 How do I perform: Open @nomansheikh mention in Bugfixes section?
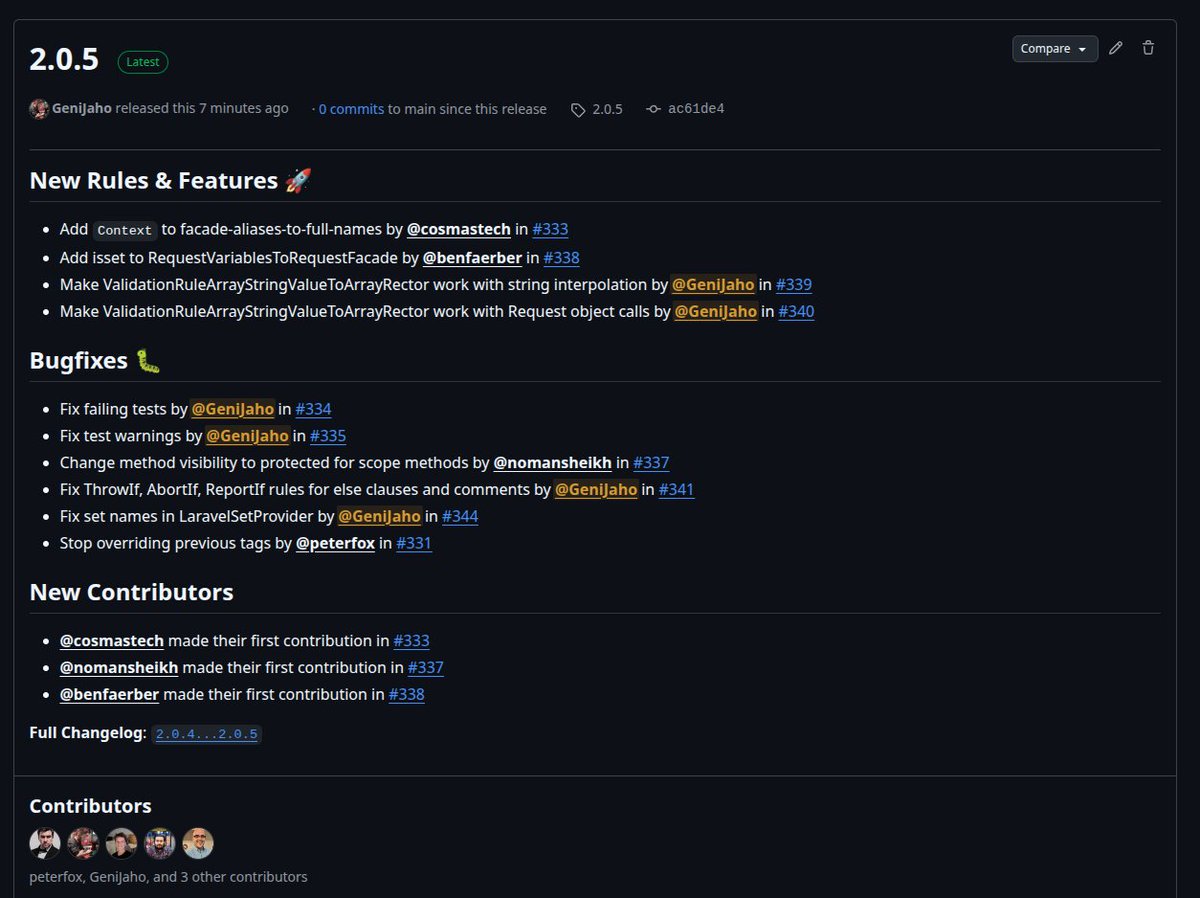coord(553,462)
